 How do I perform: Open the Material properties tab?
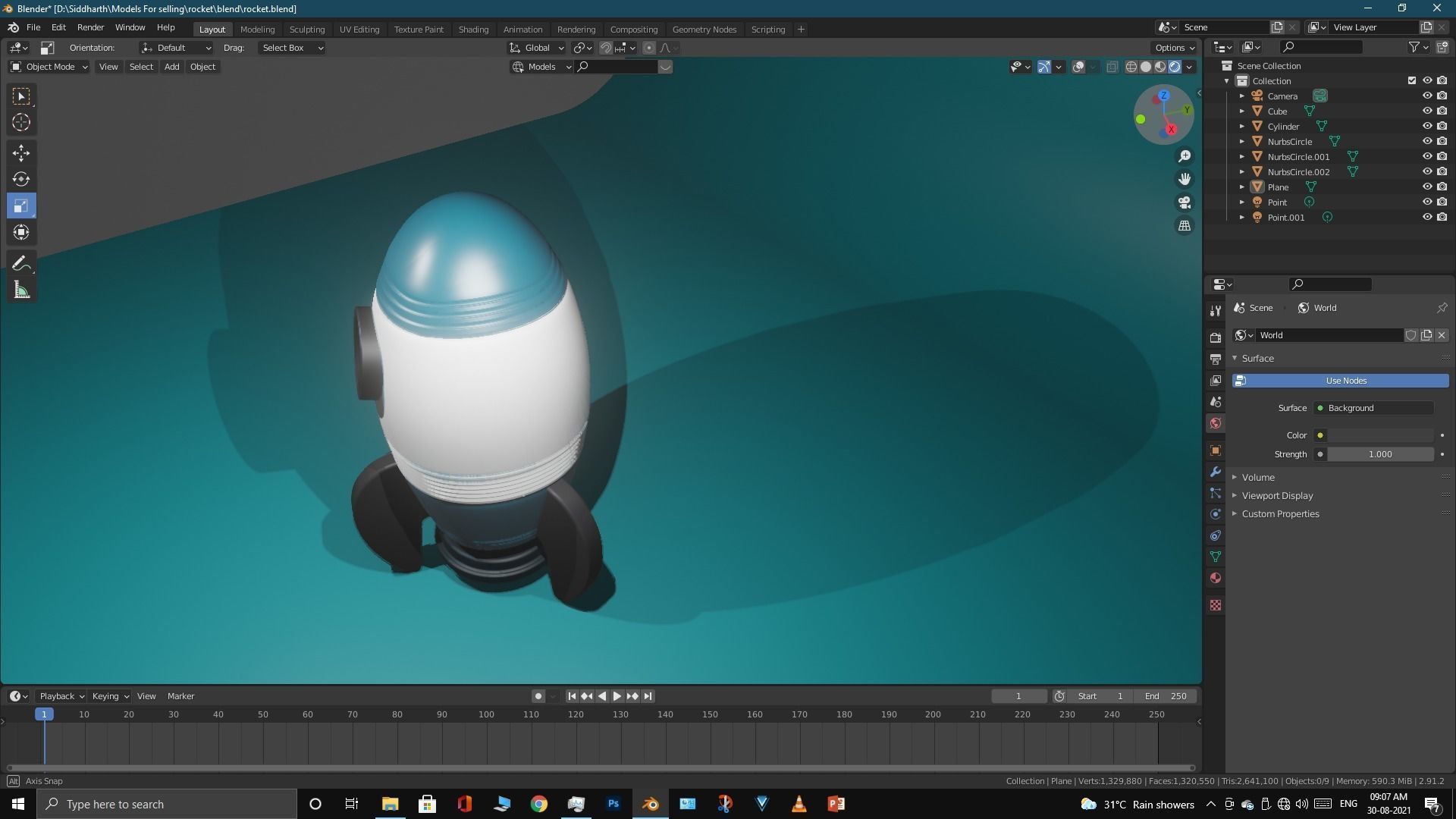(1216, 578)
